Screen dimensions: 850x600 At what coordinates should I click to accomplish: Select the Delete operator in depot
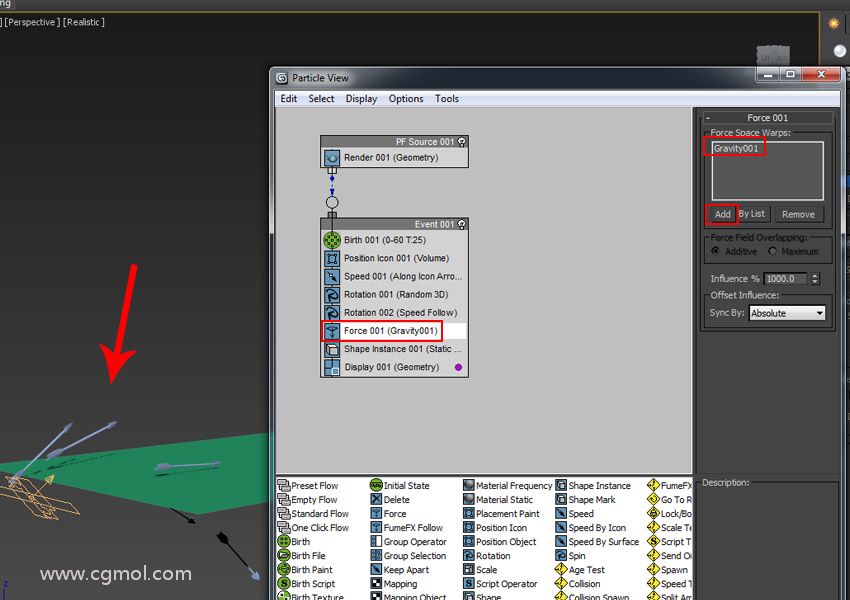click(x=390, y=500)
